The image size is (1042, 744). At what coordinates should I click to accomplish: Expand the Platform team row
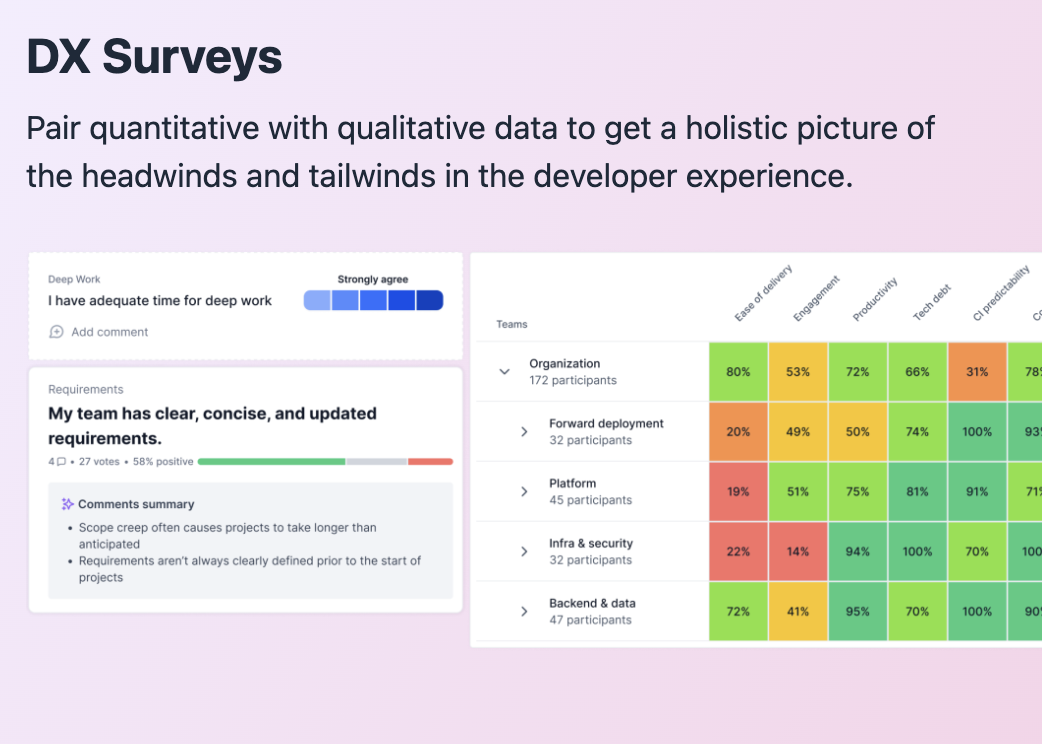click(x=524, y=492)
